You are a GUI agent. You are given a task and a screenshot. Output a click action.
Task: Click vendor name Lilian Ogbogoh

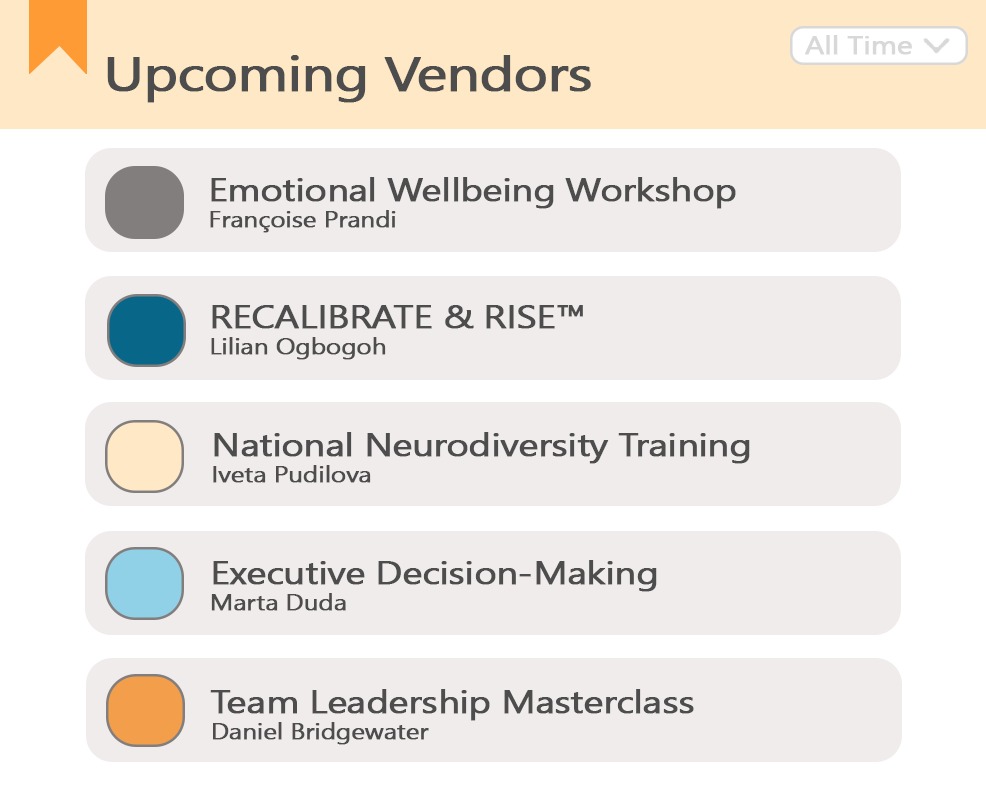[298, 348]
